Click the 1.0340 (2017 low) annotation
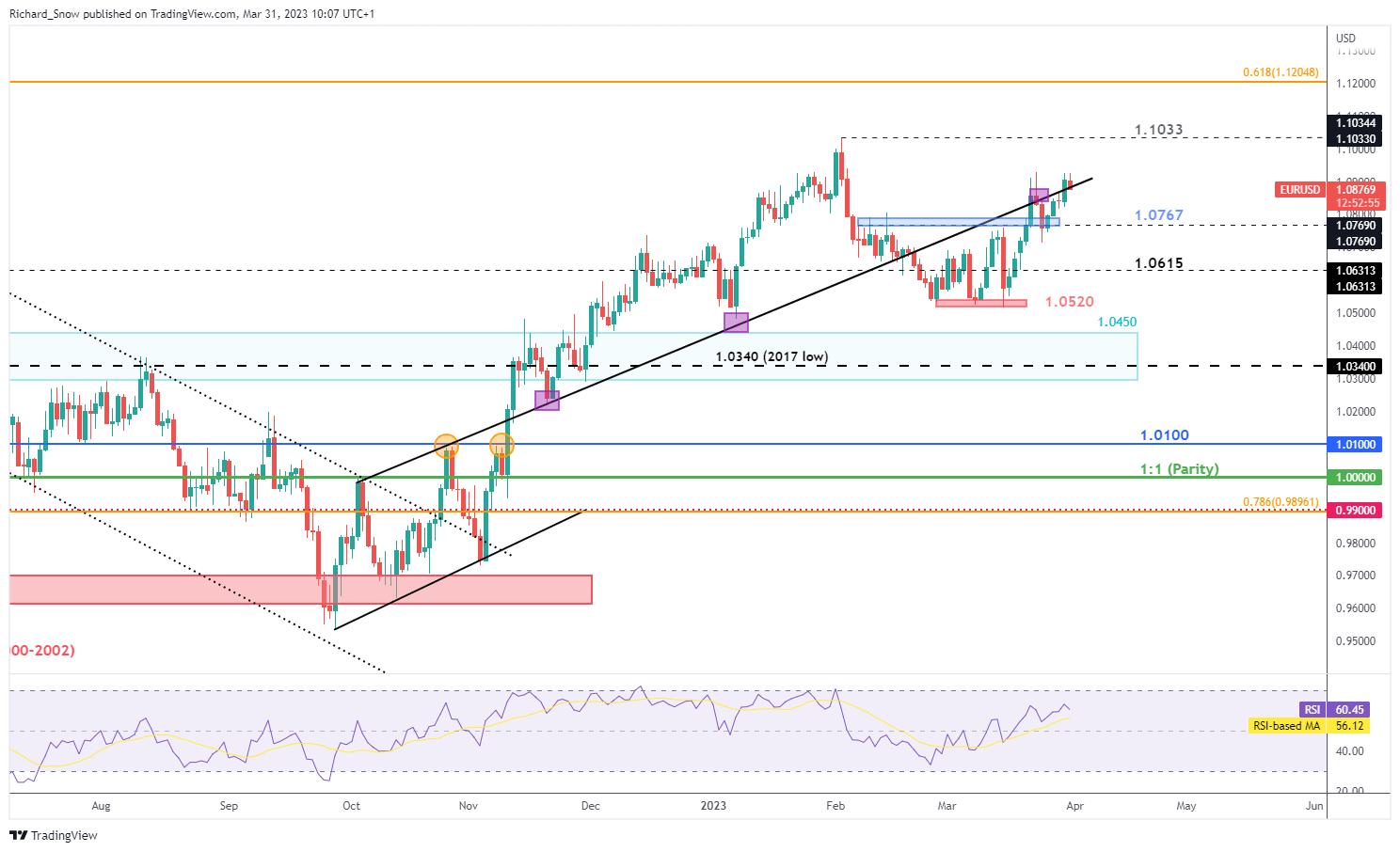 tap(772, 357)
